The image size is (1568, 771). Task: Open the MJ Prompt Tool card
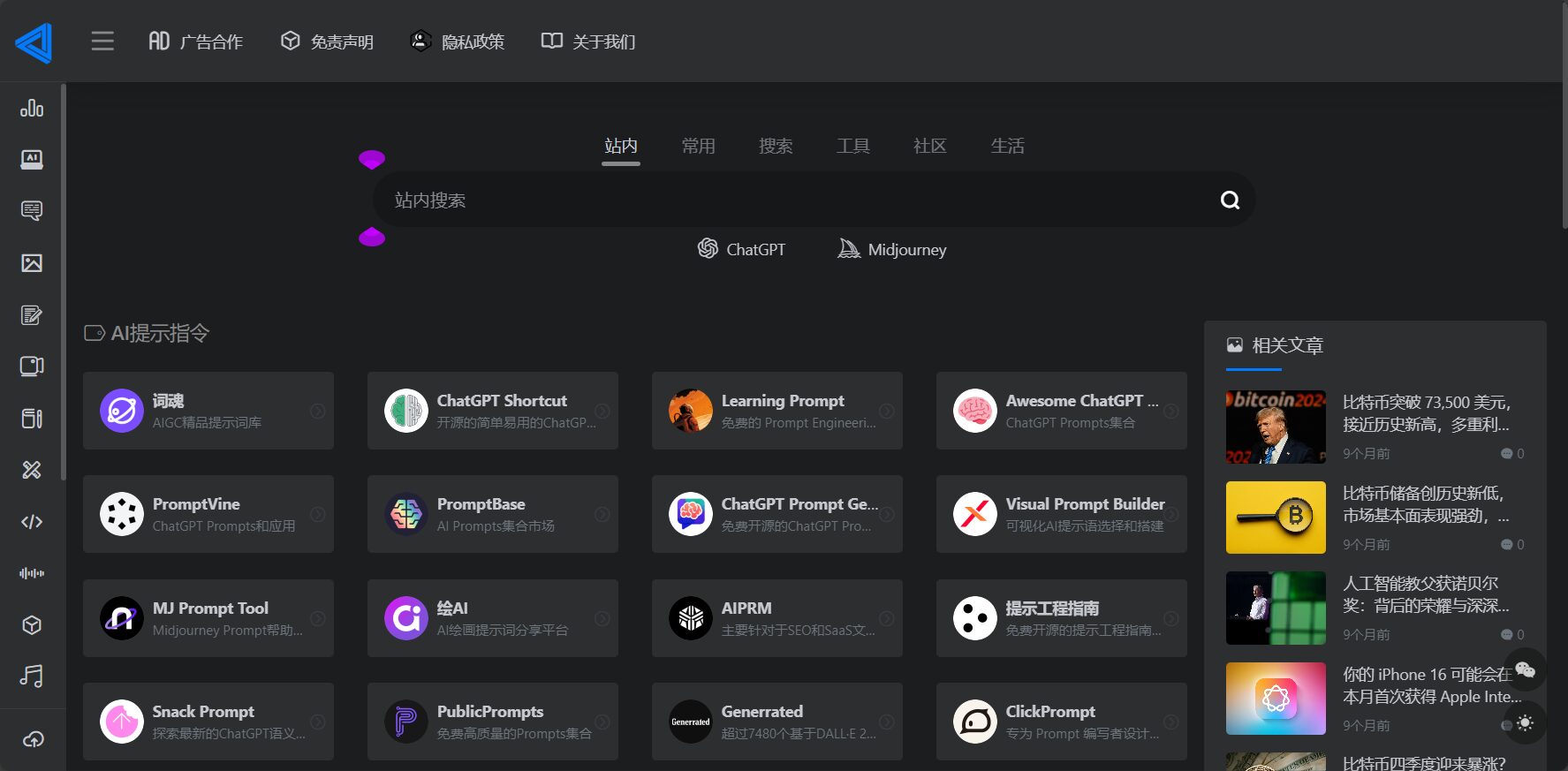(208, 618)
